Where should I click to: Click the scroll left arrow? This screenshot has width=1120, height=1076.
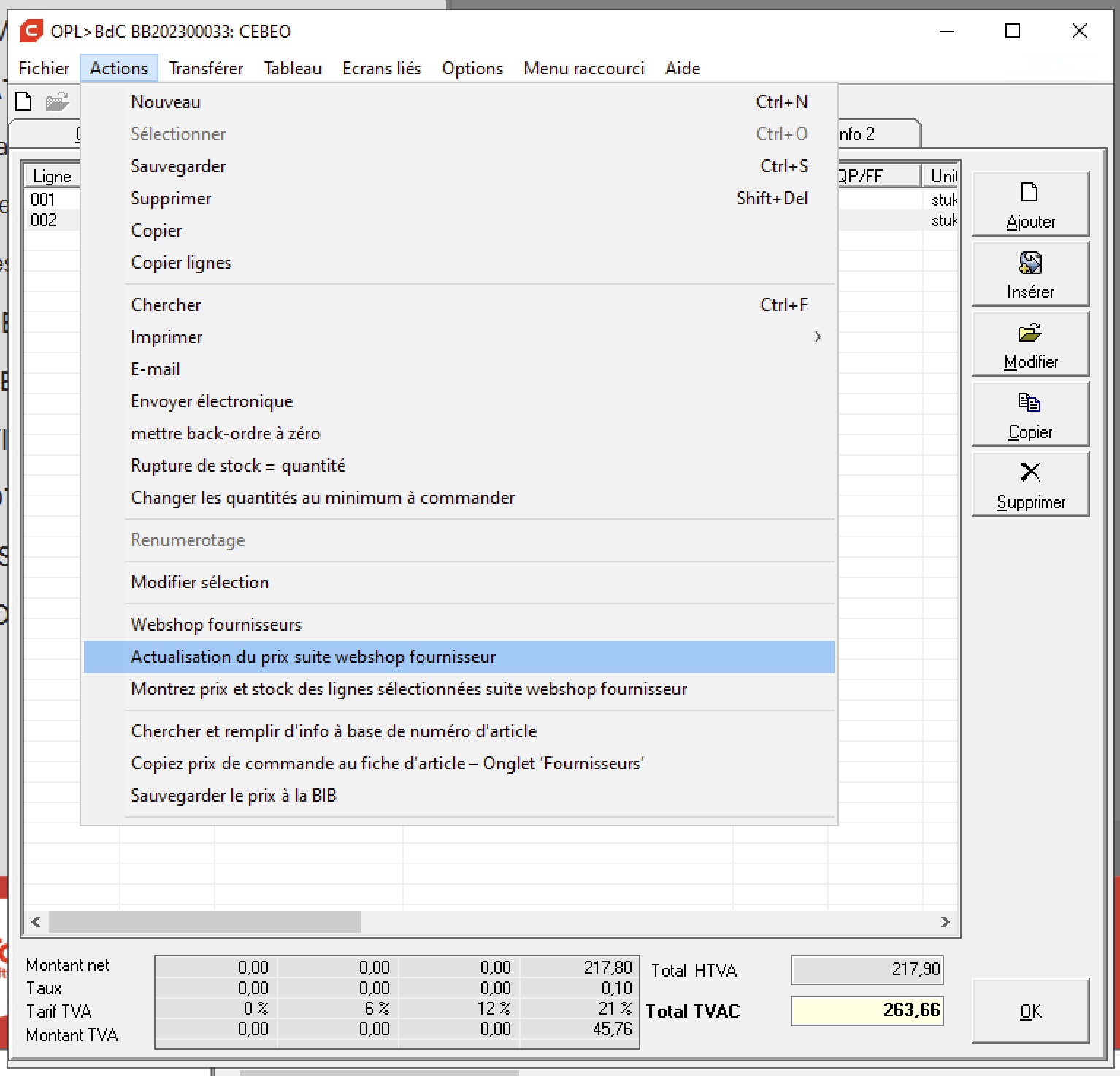36,922
